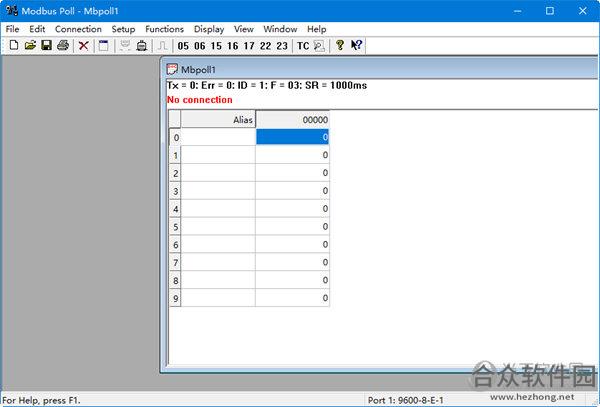Click function 06 write single register
The width and height of the screenshot is (600, 407).
point(200,46)
